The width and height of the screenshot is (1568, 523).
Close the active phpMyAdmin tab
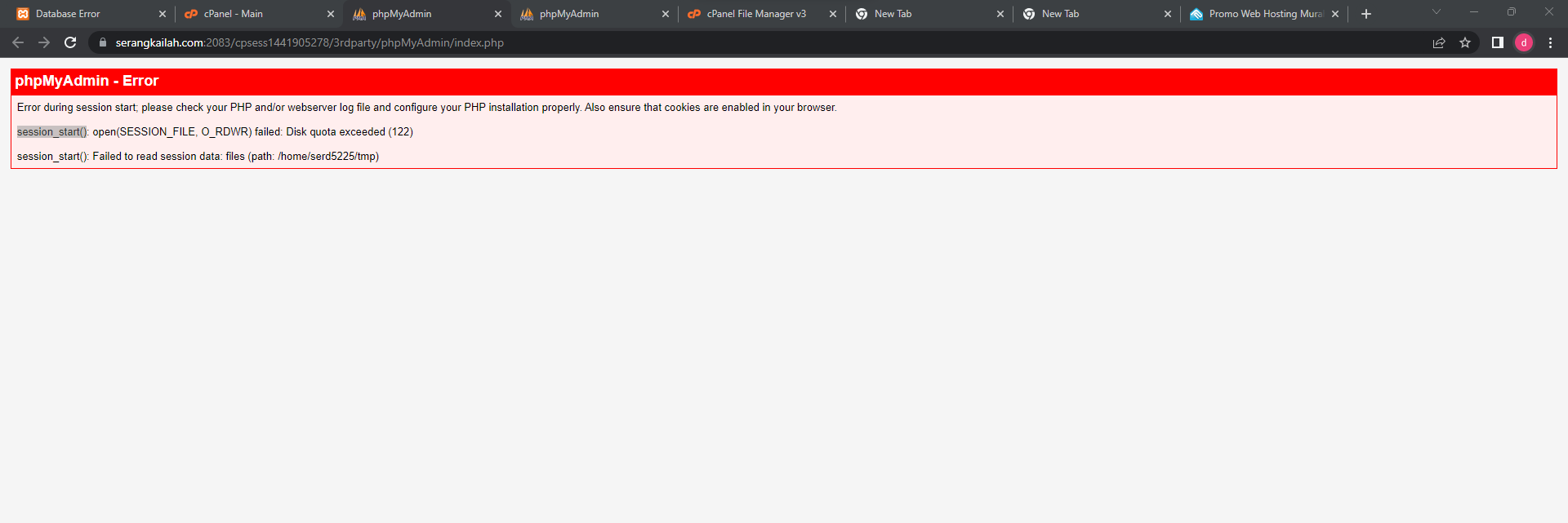click(498, 14)
